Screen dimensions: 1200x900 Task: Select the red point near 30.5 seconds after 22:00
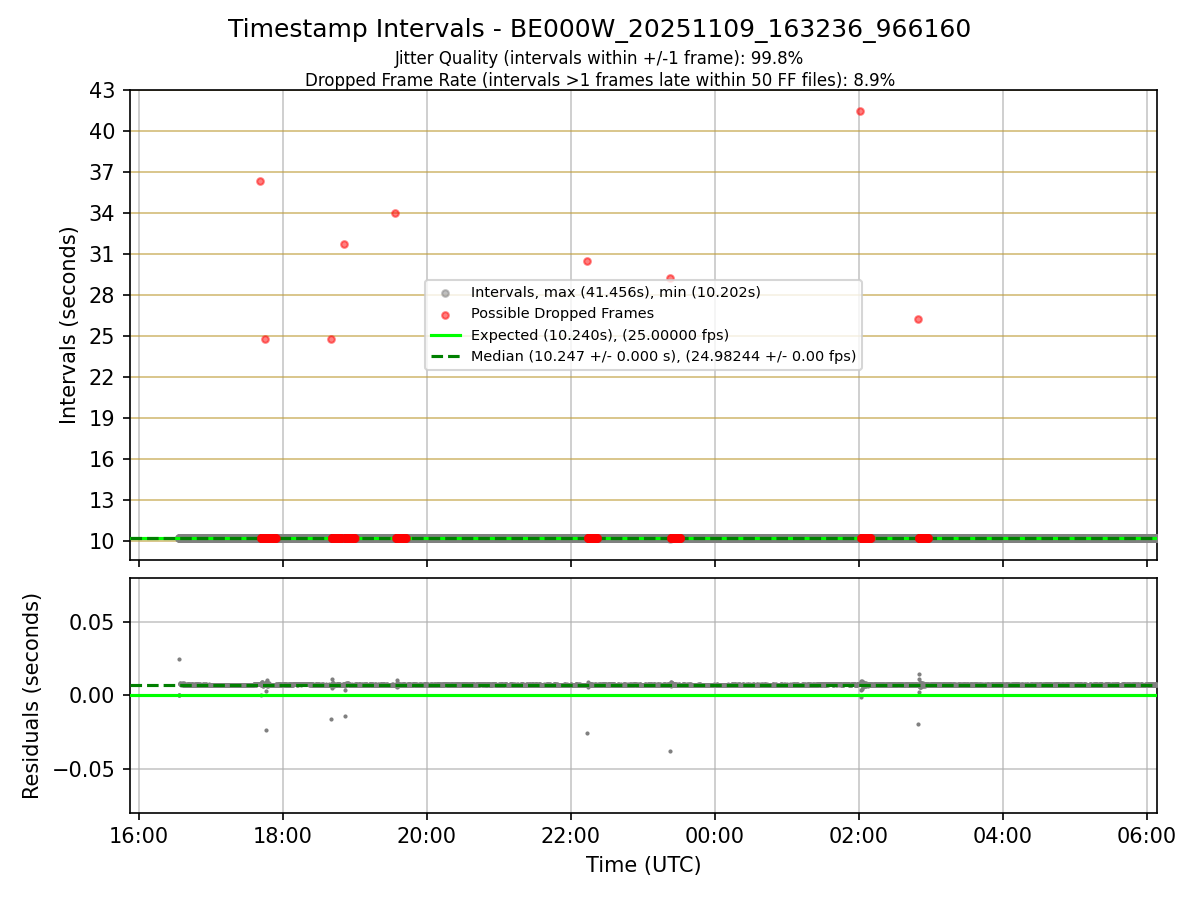click(587, 261)
